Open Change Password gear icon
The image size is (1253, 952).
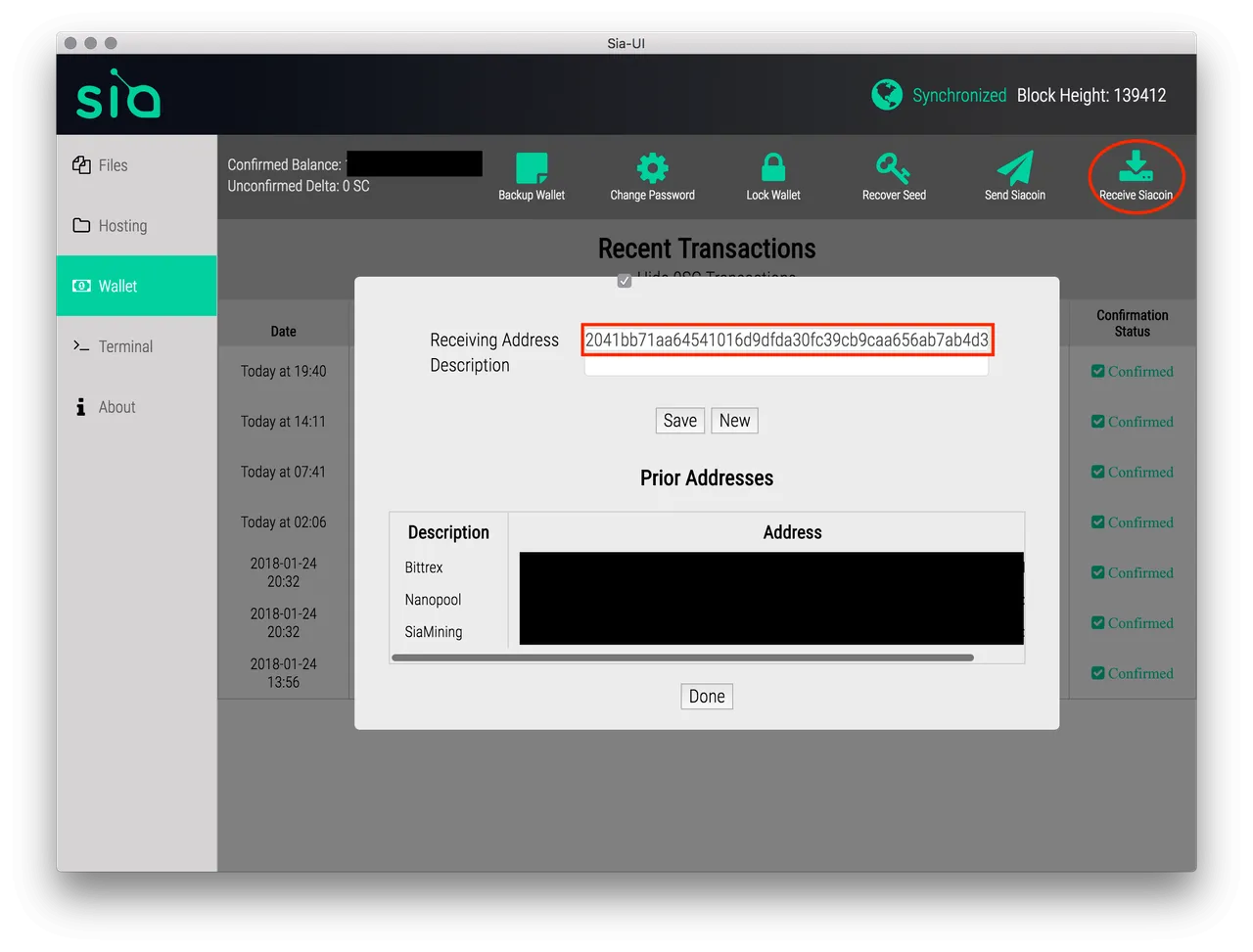652,167
